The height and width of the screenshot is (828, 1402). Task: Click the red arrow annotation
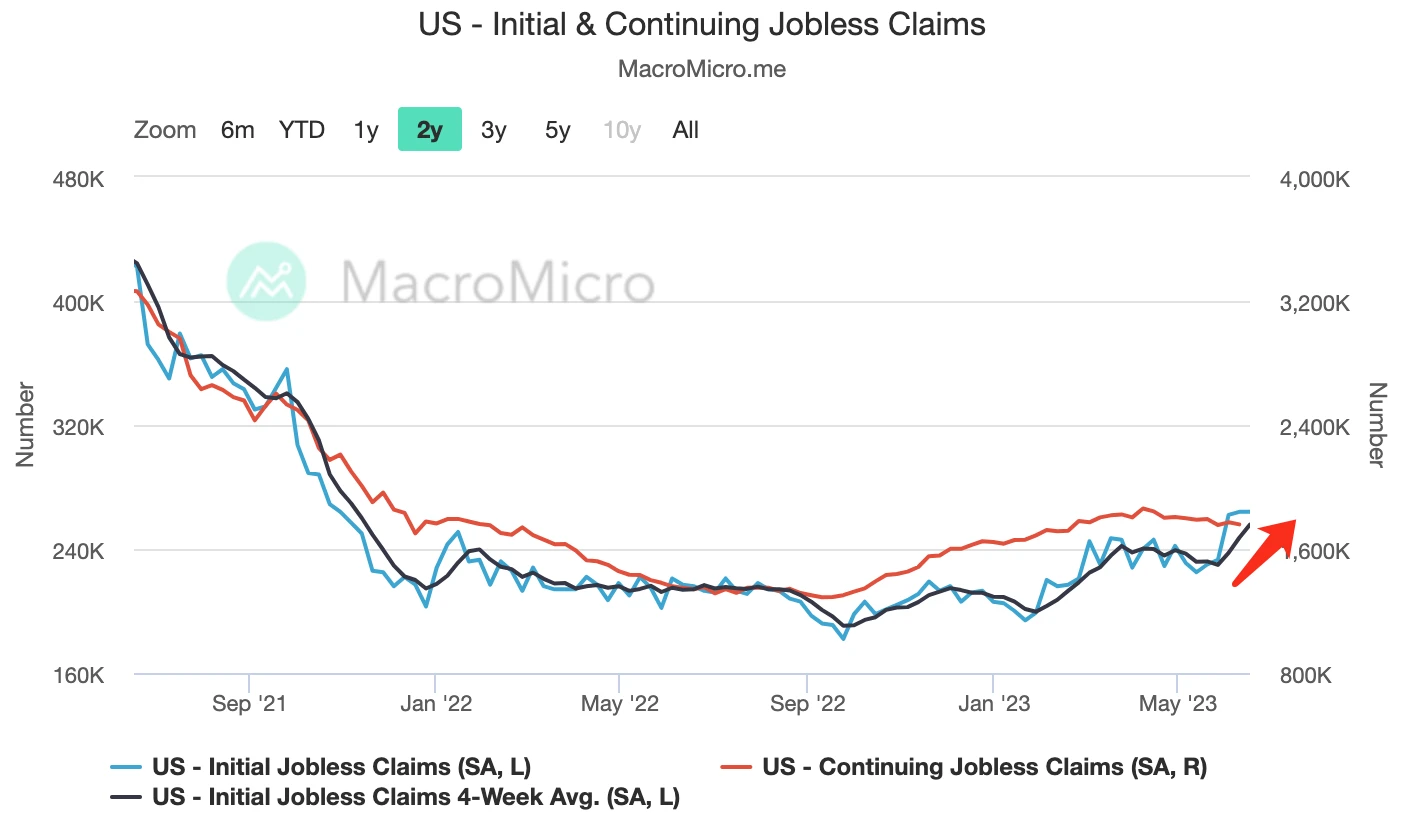(x=1265, y=551)
